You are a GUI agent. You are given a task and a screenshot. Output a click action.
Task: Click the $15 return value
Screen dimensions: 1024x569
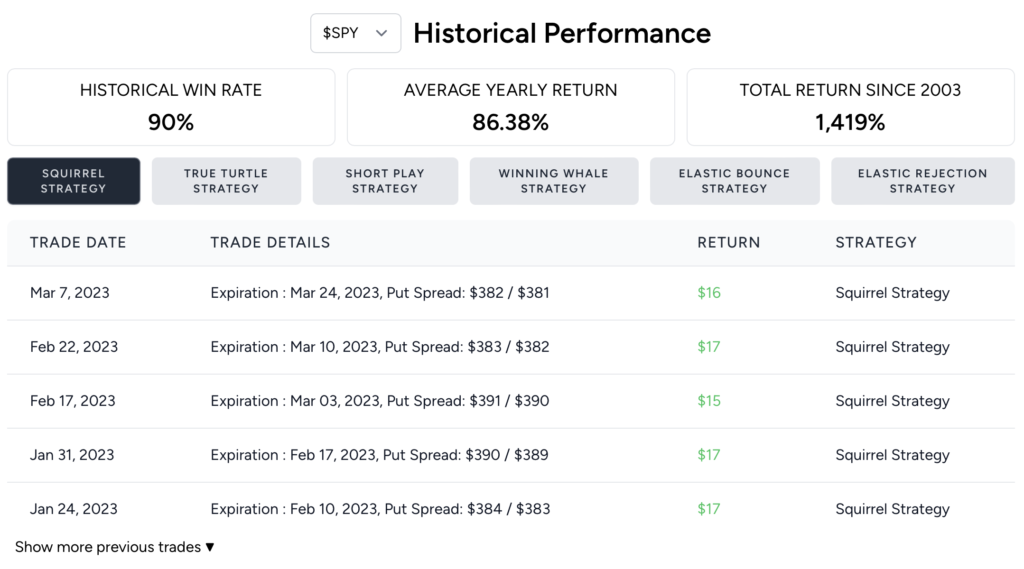pos(708,401)
